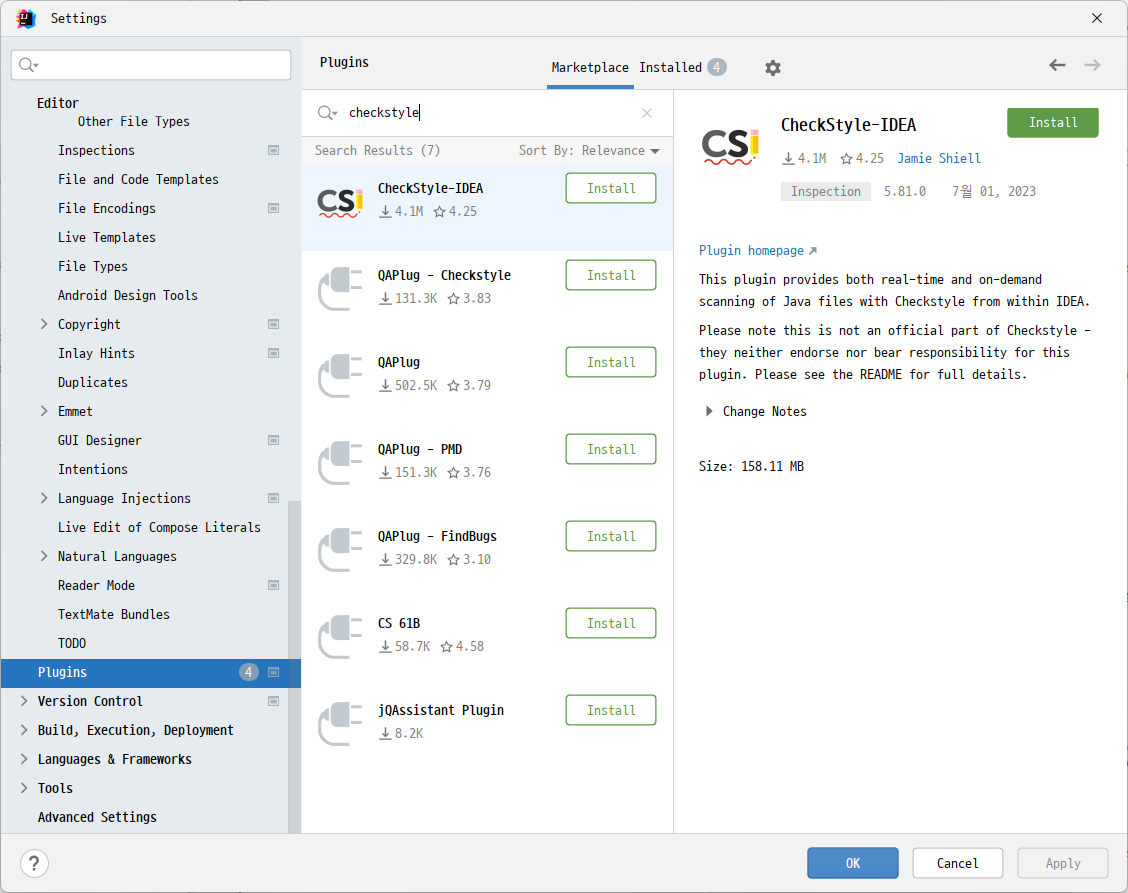The image size is (1128, 893).
Task: Click the project-level icon beside Copyright
Action: point(273,325)
